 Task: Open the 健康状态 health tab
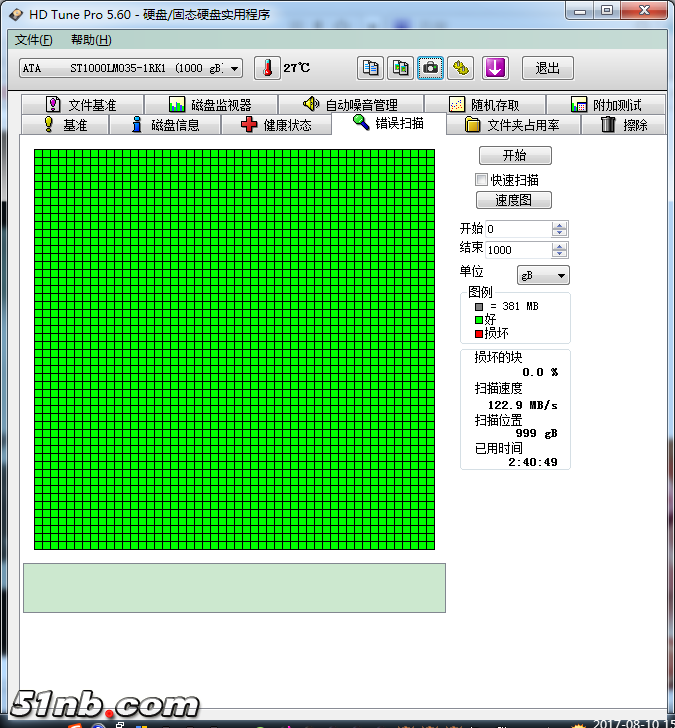point(276,125)
